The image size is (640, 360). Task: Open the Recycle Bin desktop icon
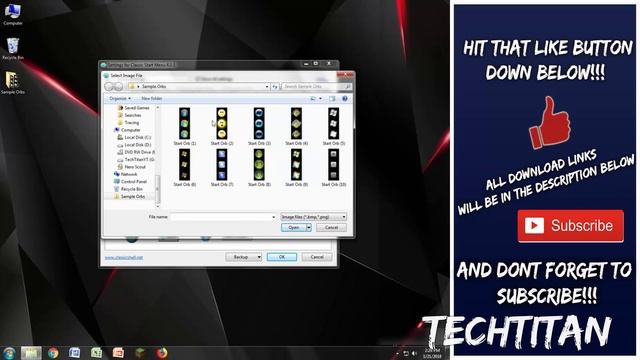coord(13,49)
